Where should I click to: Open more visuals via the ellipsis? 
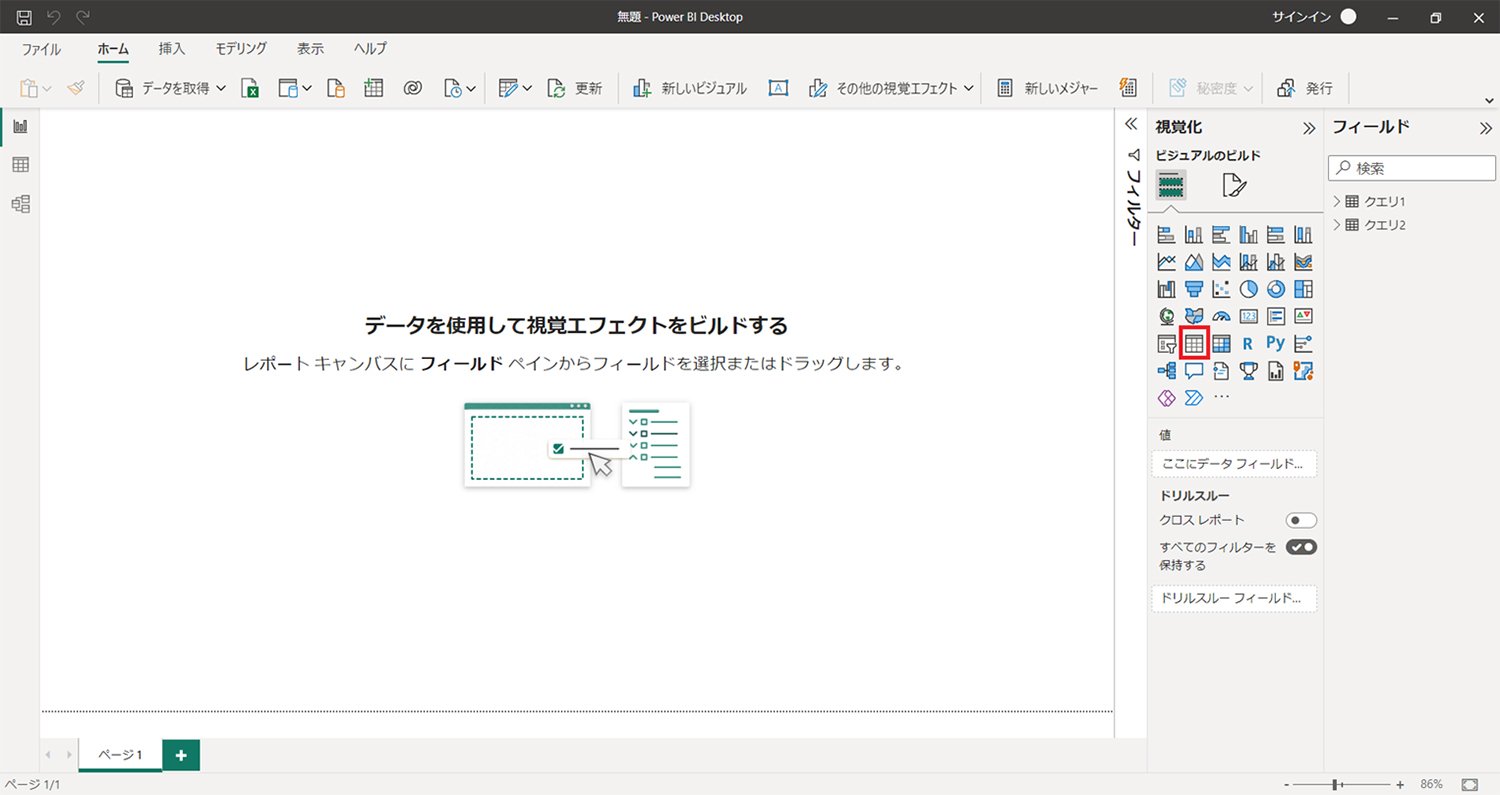pyautogui.click(x=1221, y=398)
